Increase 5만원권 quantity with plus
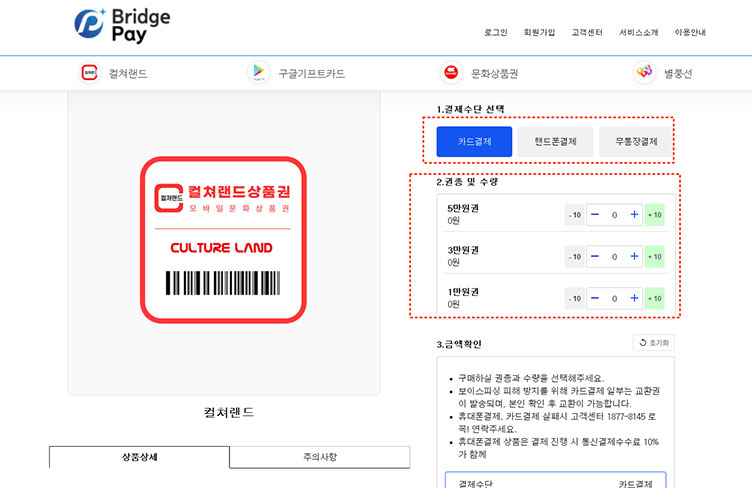 click(634, 215)
